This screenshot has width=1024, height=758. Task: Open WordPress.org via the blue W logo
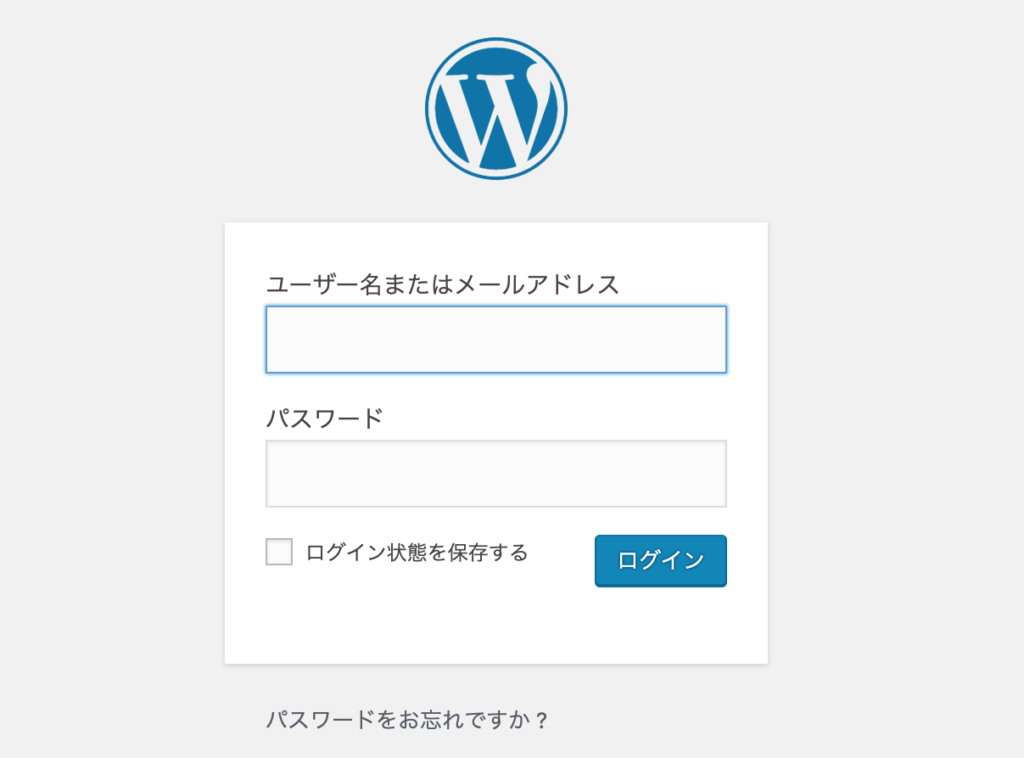(496, 109)
